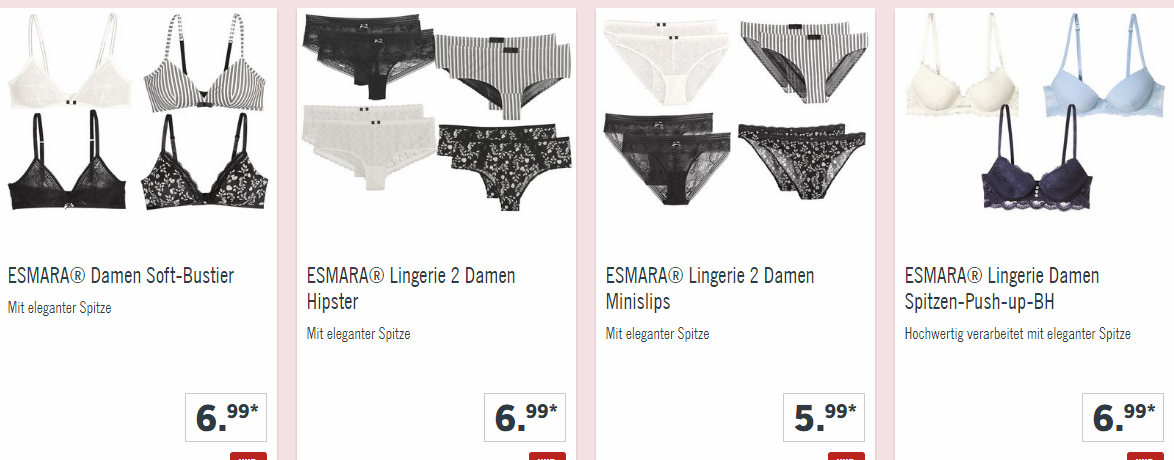The image size is (1174, 460).
Task: Select the 6.99 price box of Hipster
Action: tap(525, 417)
